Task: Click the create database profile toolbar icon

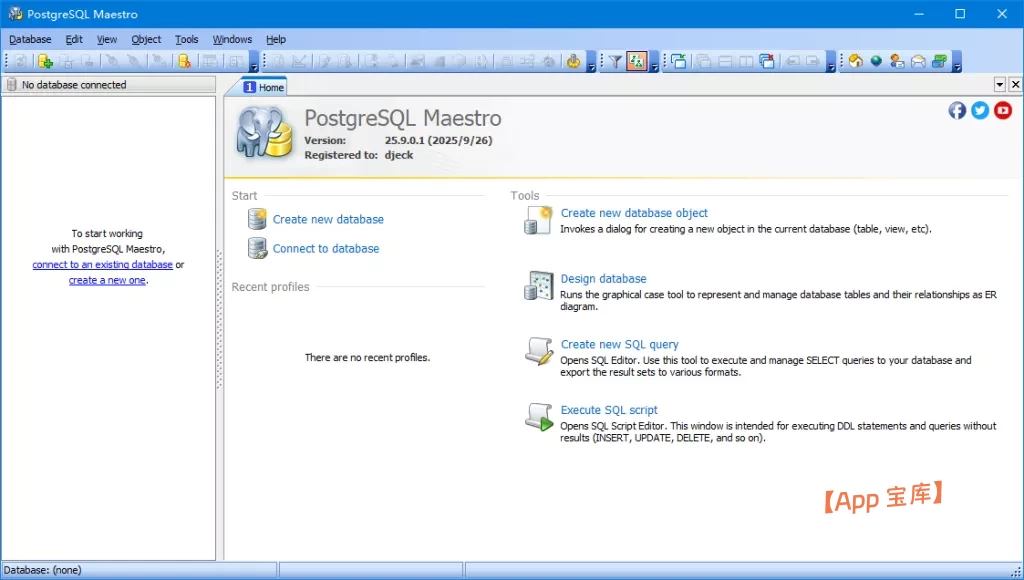Action: point(45,61)
